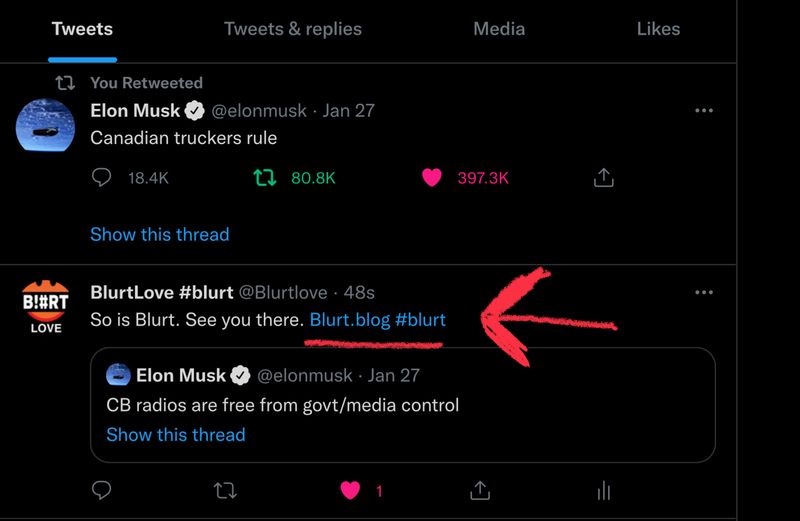Click the #blurt hashtag in tweet text
The height and width of the screenshot is (521, 800).
421,320
